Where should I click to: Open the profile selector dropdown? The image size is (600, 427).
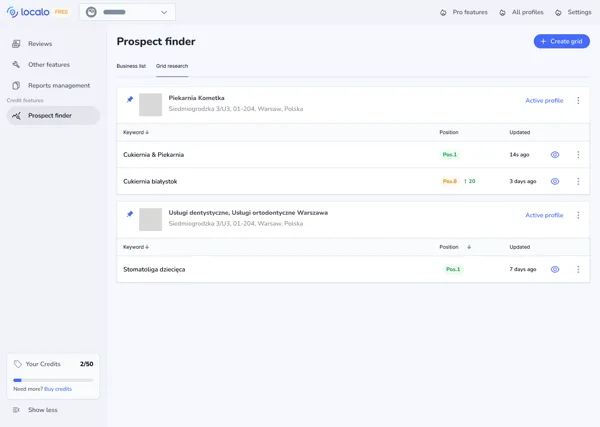pyautogui.click(x=127, y=12)
